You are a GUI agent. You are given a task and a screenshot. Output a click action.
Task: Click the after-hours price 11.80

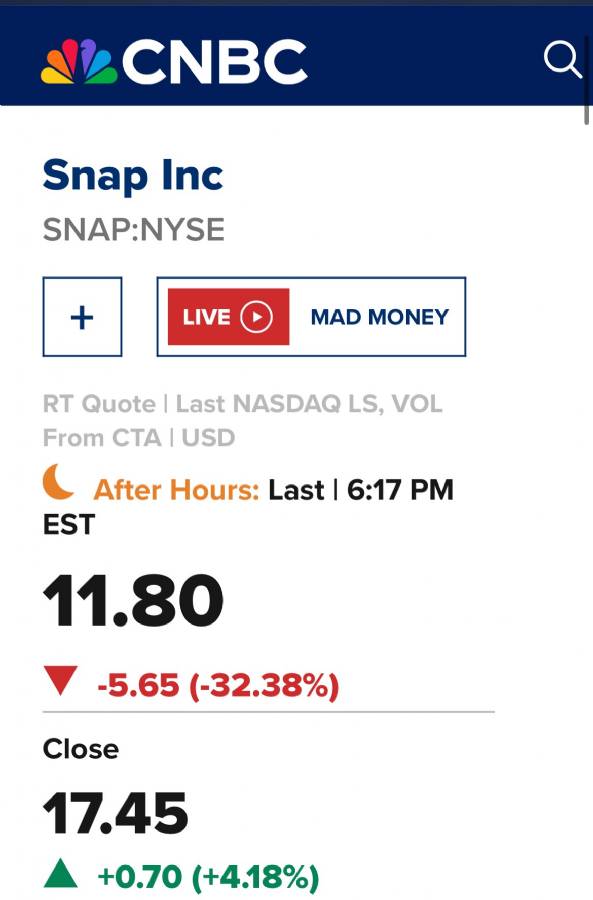[x=133, y=601]
